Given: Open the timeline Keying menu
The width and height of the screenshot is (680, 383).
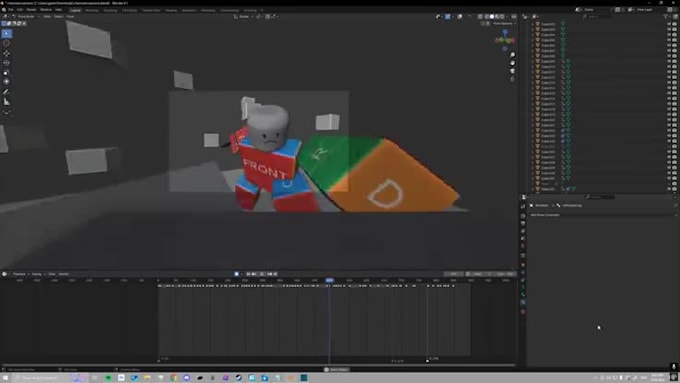Looking at the screenshot, I should click(x=37, y=274).
